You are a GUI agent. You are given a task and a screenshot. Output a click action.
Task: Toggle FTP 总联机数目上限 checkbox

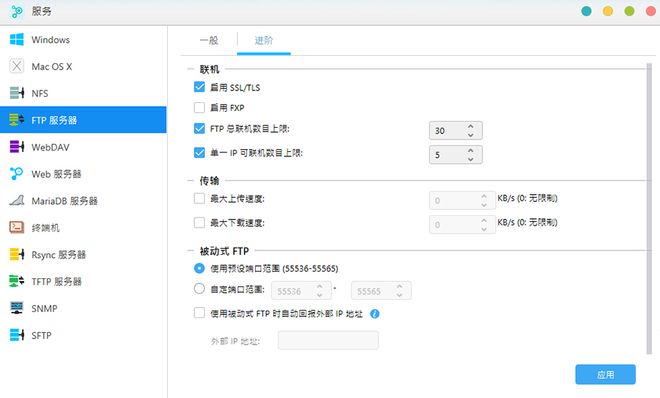pyautogui.click(x=199, y=128)
